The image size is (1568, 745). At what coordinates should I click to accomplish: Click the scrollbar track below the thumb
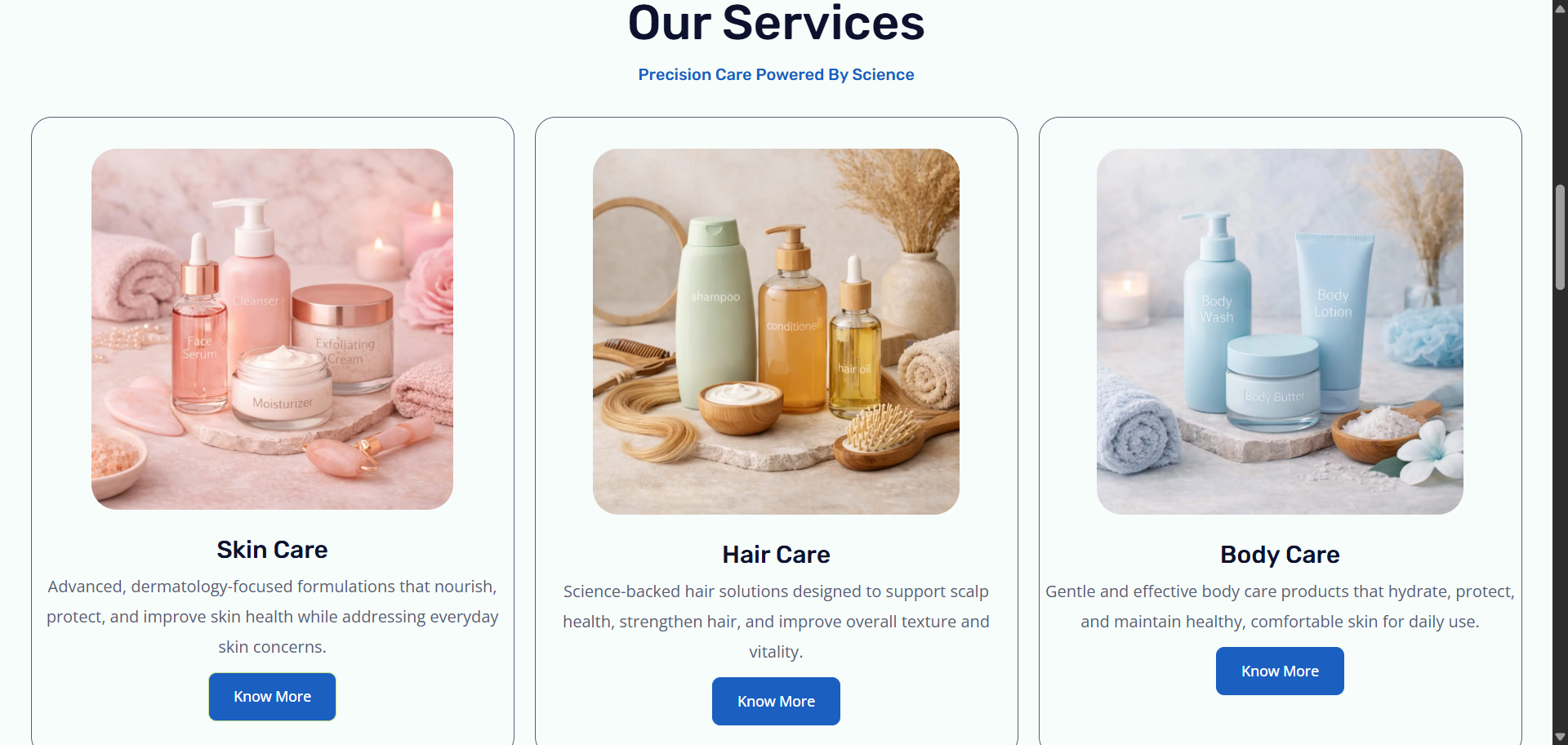1560,506
